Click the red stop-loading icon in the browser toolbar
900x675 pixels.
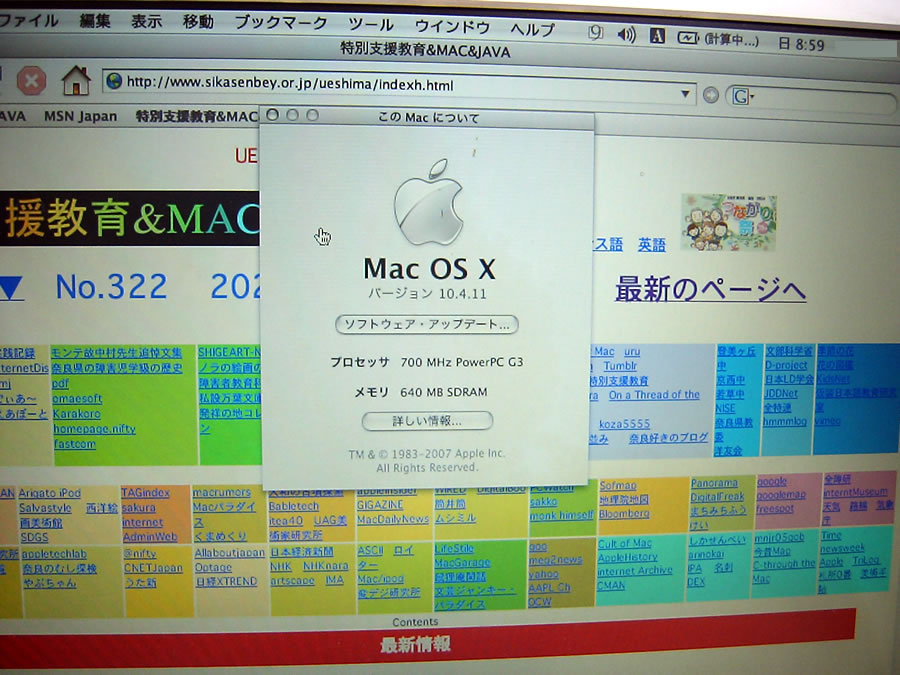(31, 80)
